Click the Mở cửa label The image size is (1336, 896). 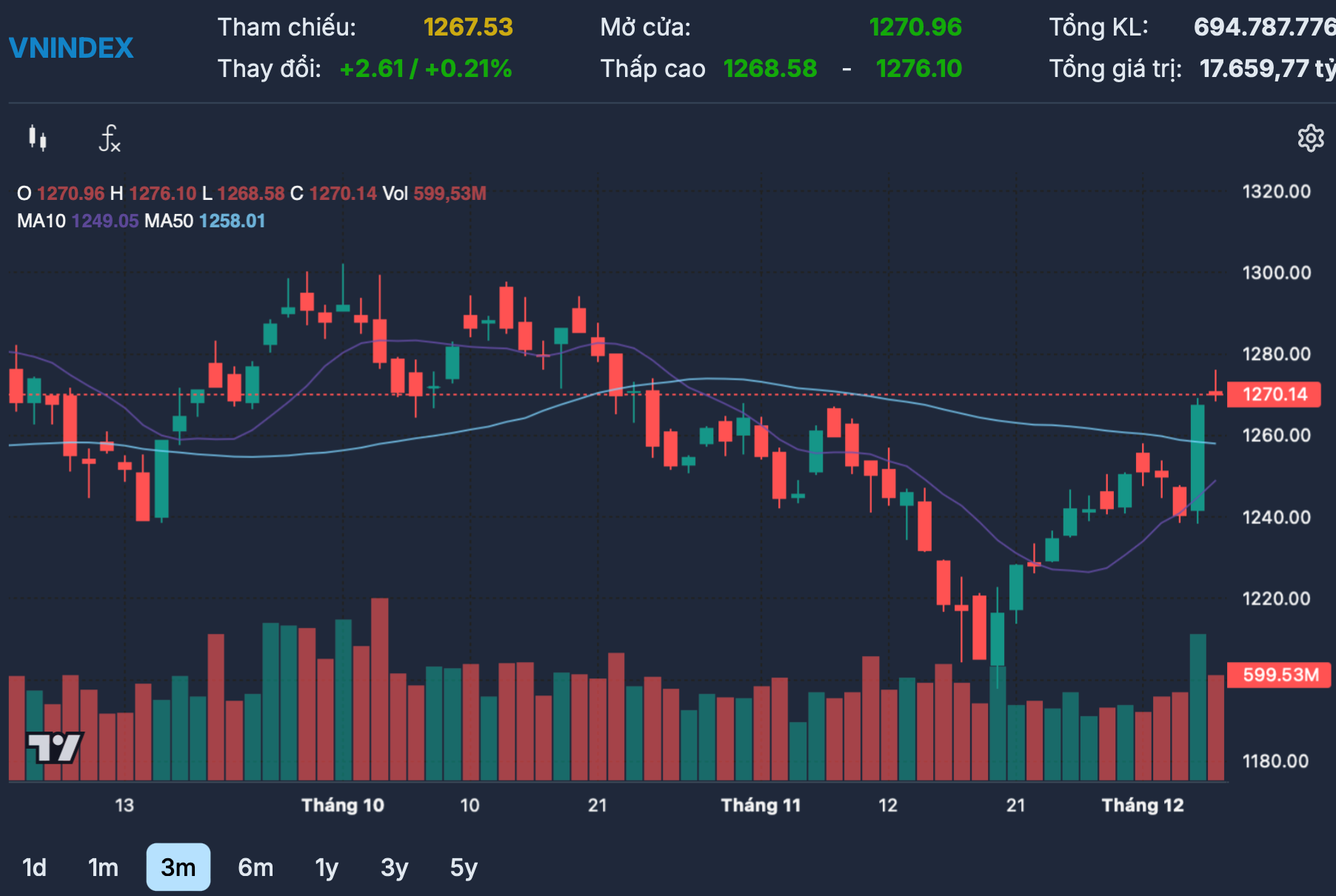[x=645, y=27]
